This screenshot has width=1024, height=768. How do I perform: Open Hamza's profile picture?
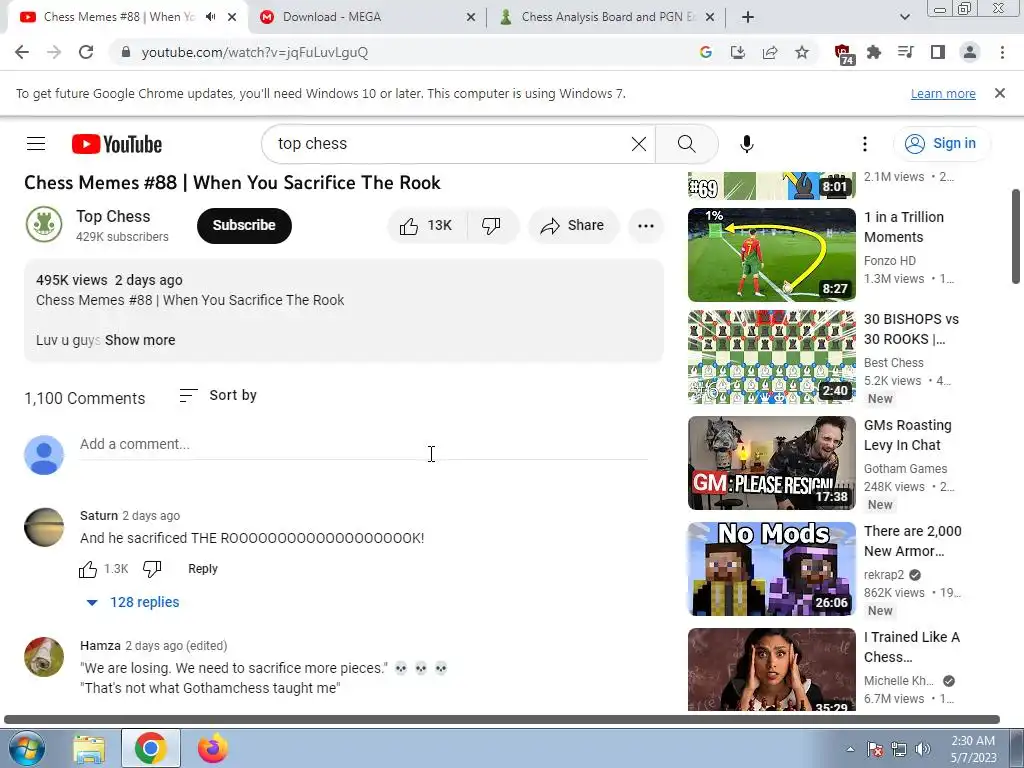coord(44,657)
